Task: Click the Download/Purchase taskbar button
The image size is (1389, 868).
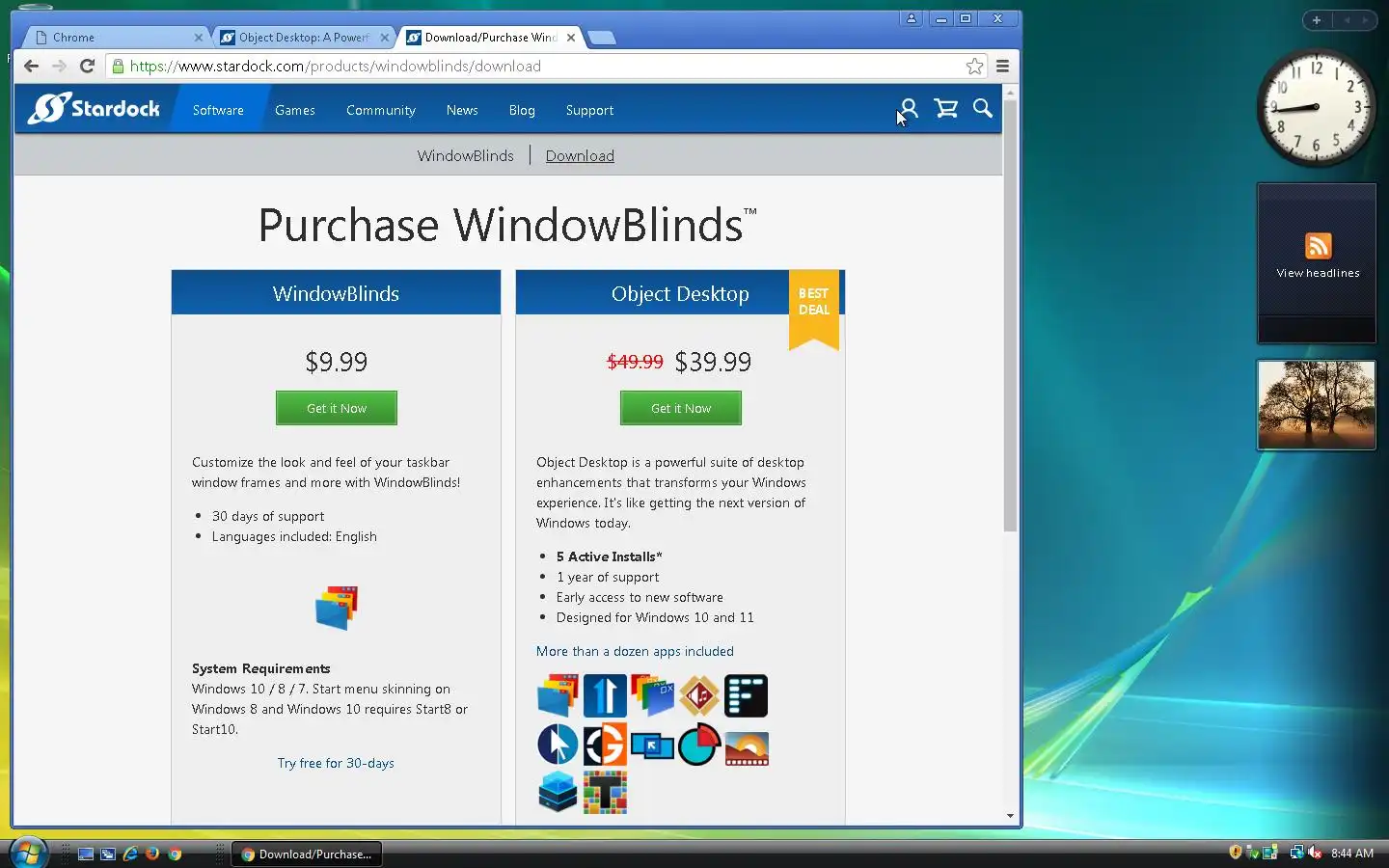Action: point(307,854)
